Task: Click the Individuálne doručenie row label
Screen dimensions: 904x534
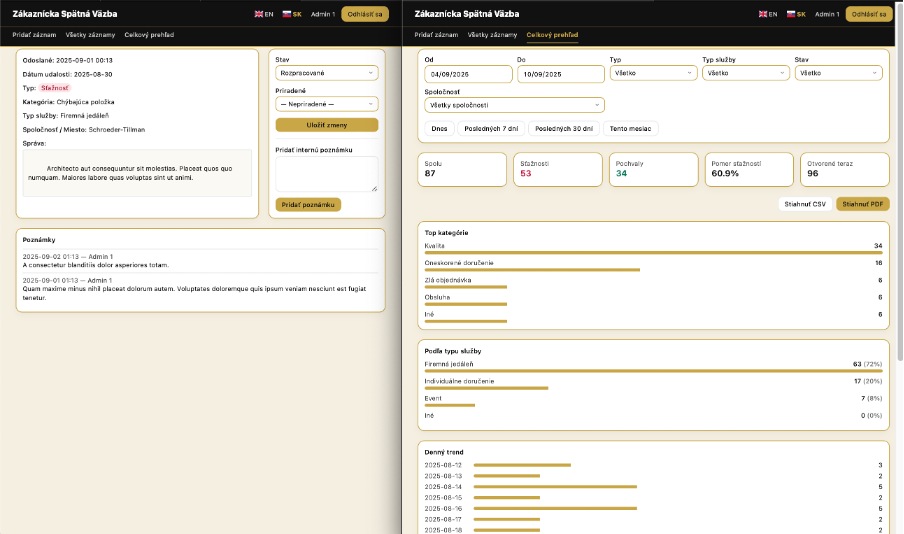Action: [459, 381]
